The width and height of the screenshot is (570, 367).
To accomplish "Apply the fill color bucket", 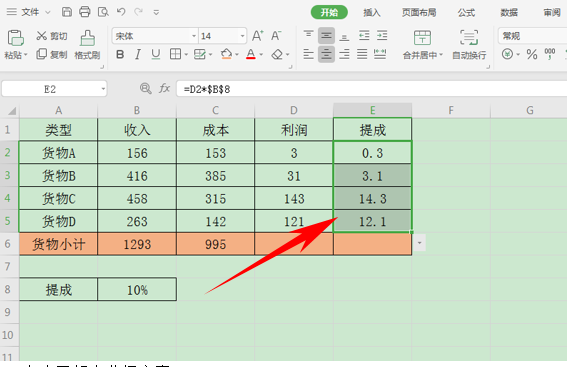I will click(226, 55).
